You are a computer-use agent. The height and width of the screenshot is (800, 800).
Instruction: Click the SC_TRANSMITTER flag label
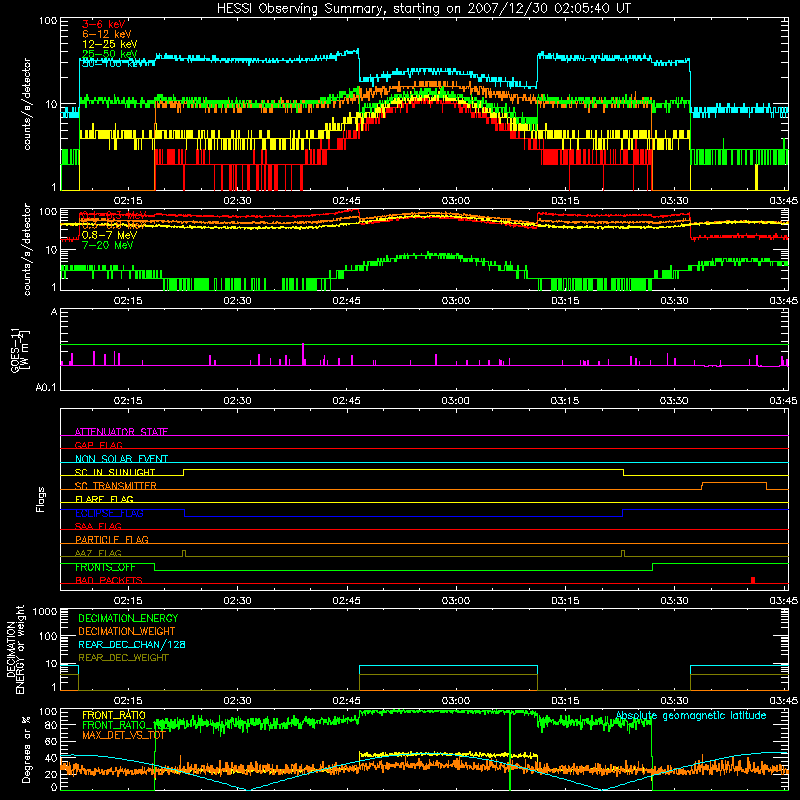115,486
